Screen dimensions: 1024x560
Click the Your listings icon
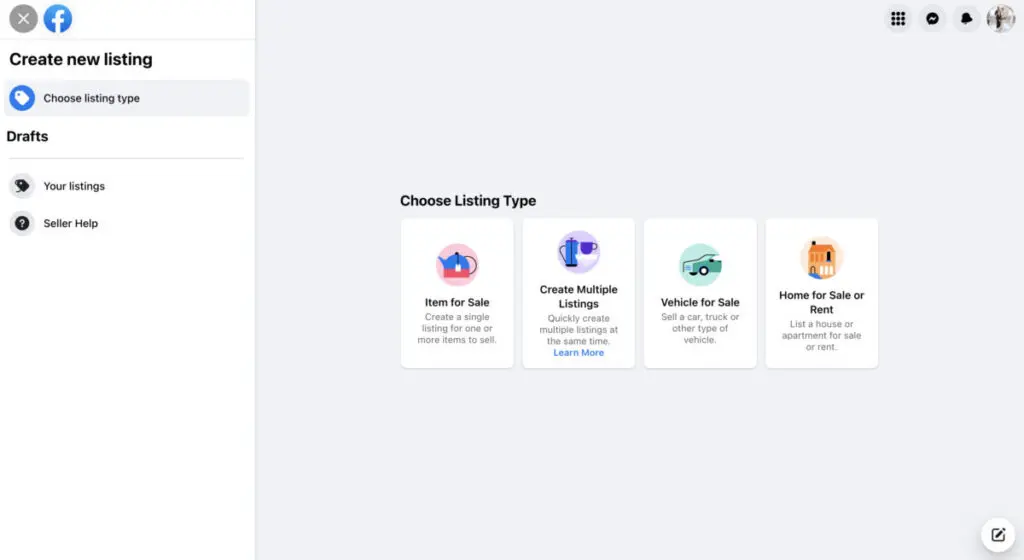click(x=22, y=186)
